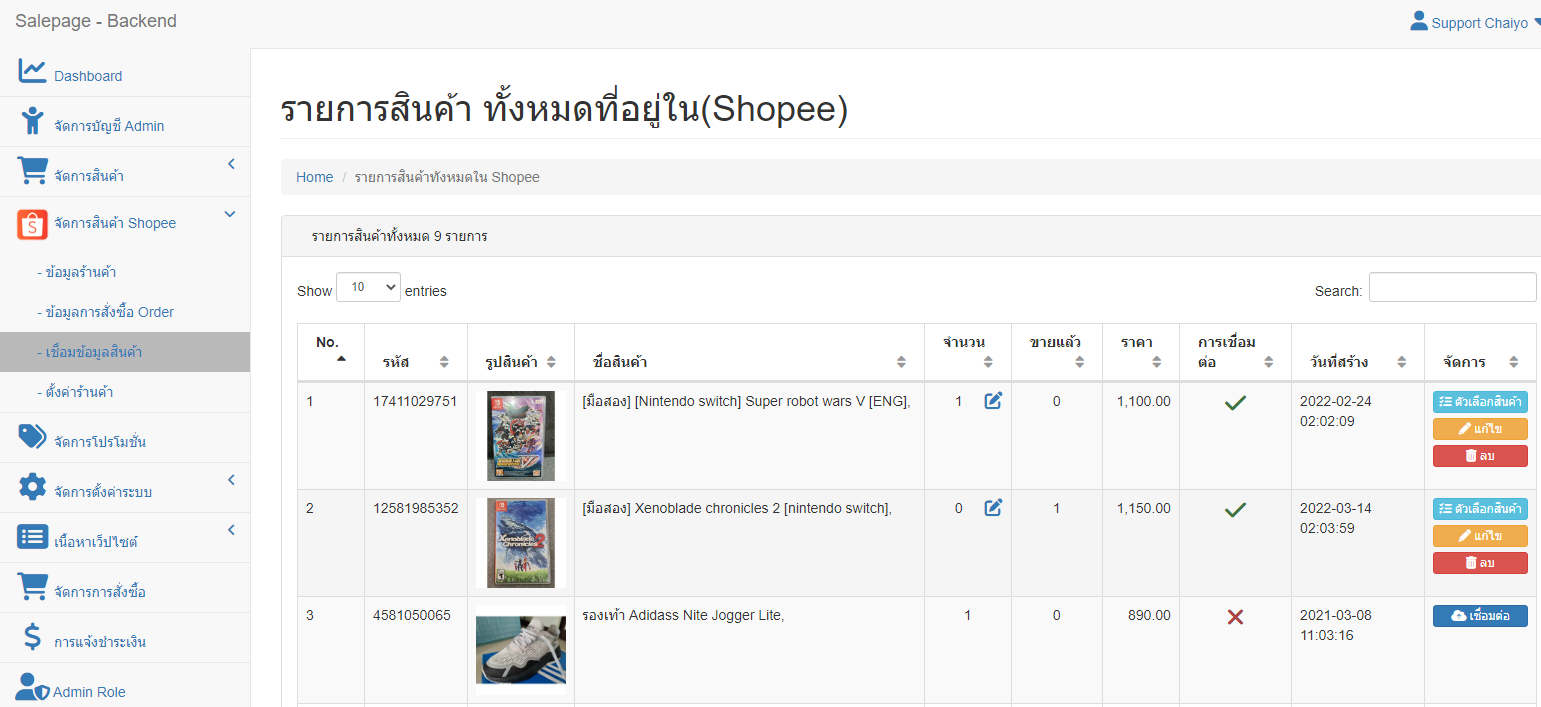This screenshot has height=707, width=1541.
Task: Click the Search input field
Action: coord(1452,288)
